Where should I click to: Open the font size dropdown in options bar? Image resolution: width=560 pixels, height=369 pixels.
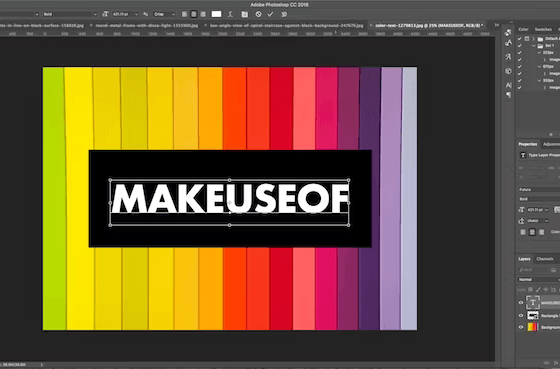tap(136, 14)
